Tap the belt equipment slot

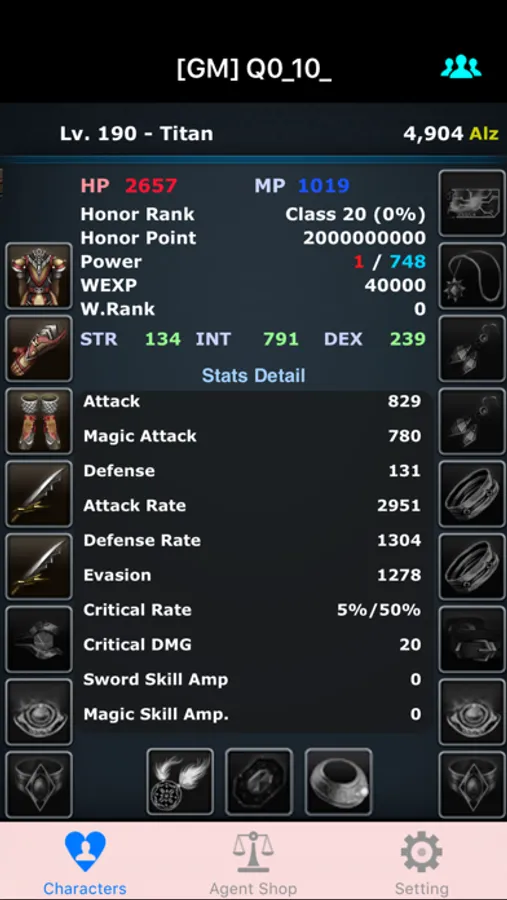(472, 639)
